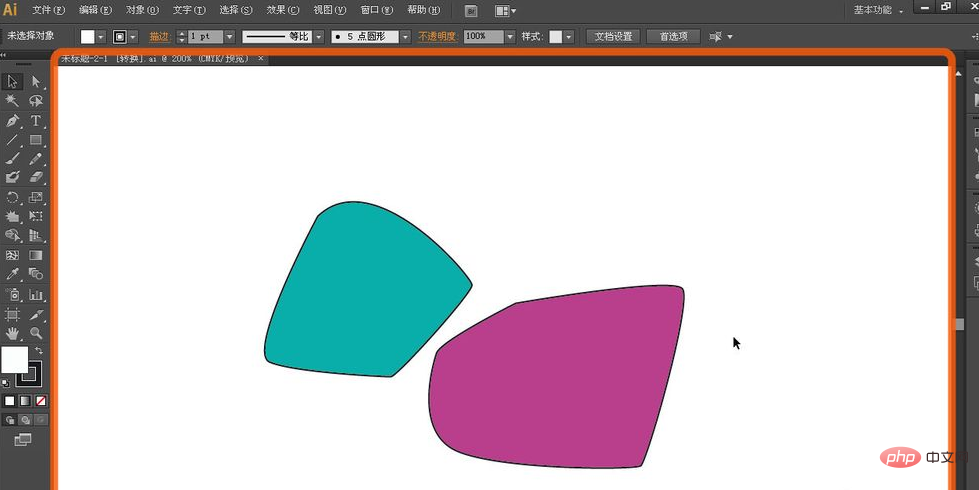Viewport: 979px width, 490px height.
Task: Click the 首选项 button
Action: (673, 36)
